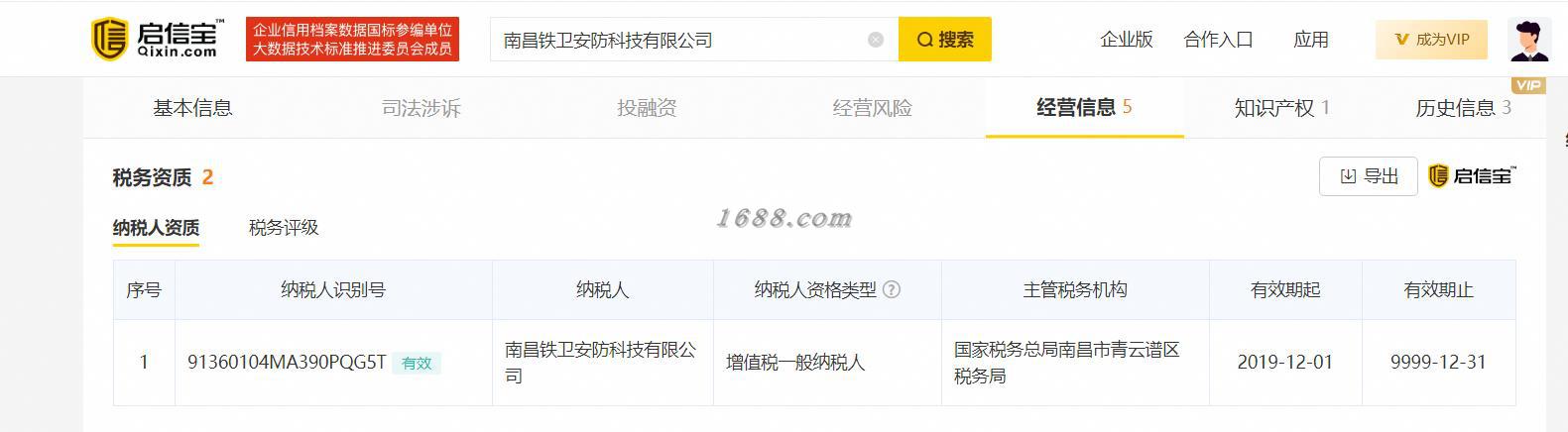Open the 企业版 menu item
Viewport: 1568px width, 432px height.
(1127, 40)
